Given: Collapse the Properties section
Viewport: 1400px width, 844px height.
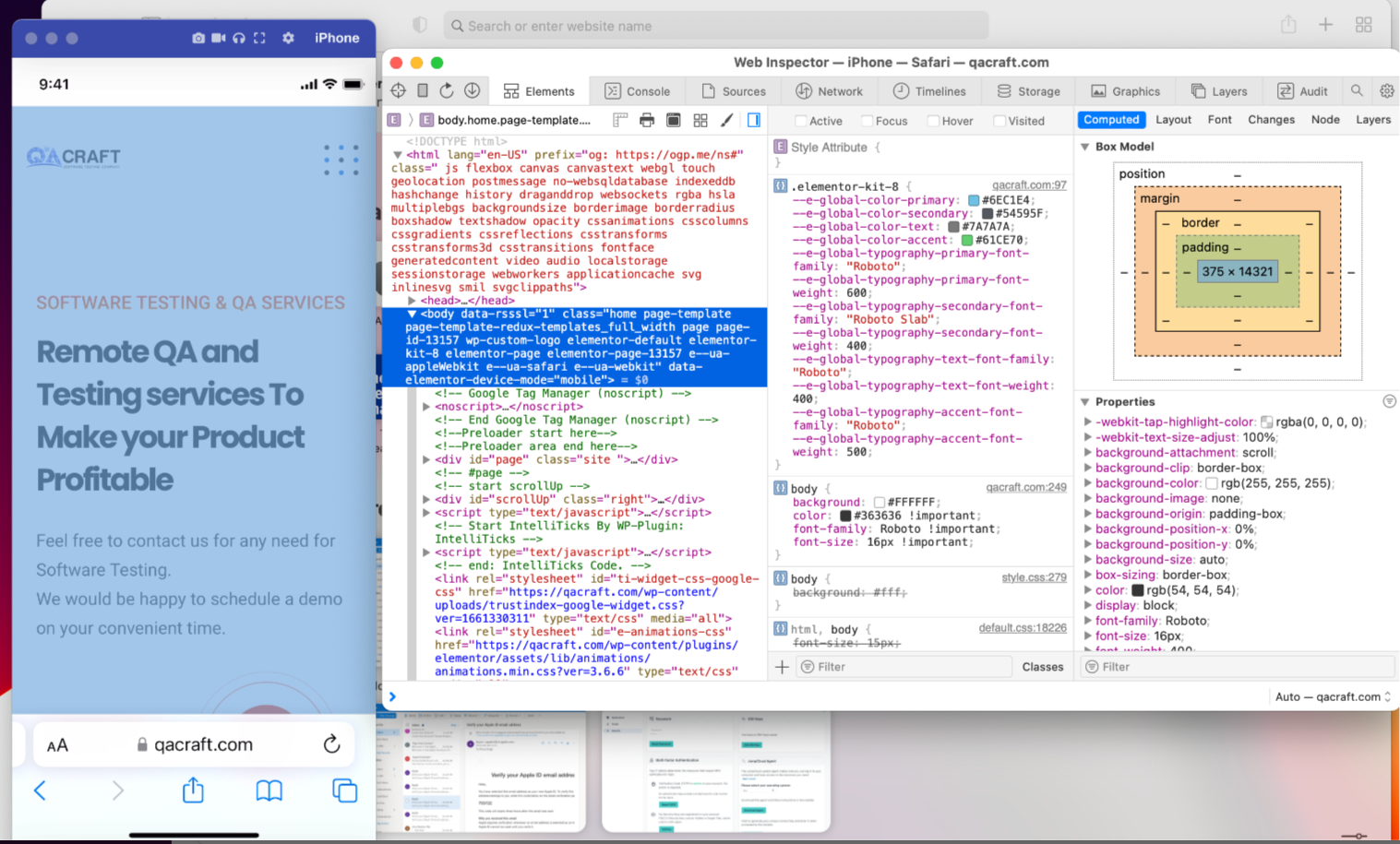Looking at the screenshot, I should tap(1085, 402).
